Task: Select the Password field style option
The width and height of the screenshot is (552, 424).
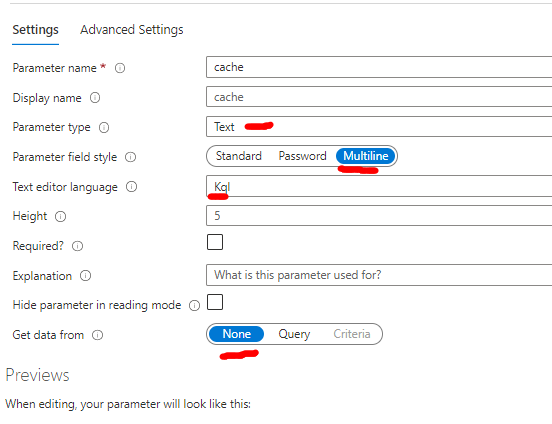Action: coord(302,156)
